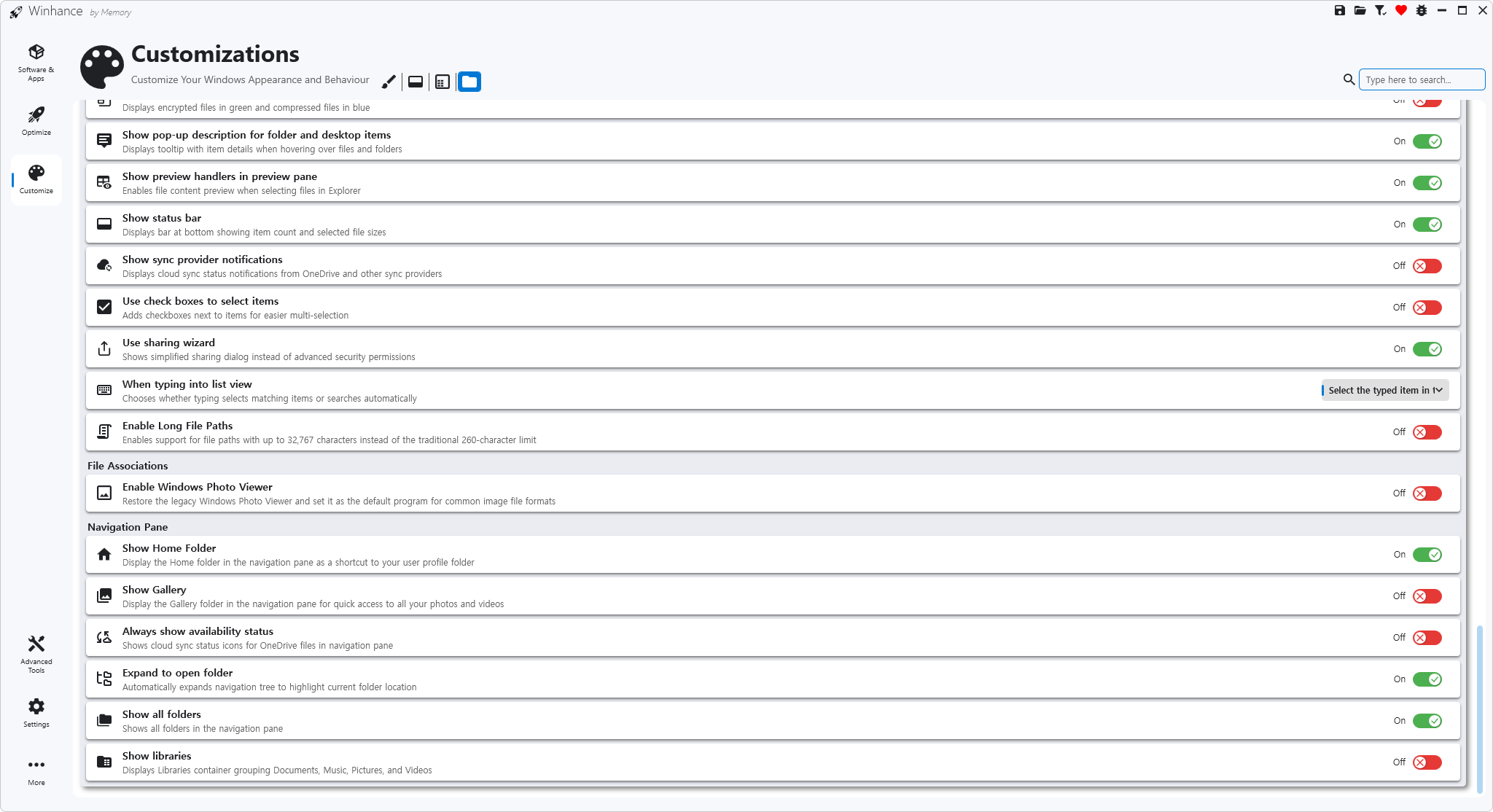Toggle Enable Windows Photo Viewer on
The height and width of the screenshot is (812, 1493).
[x=1427, y=493]
